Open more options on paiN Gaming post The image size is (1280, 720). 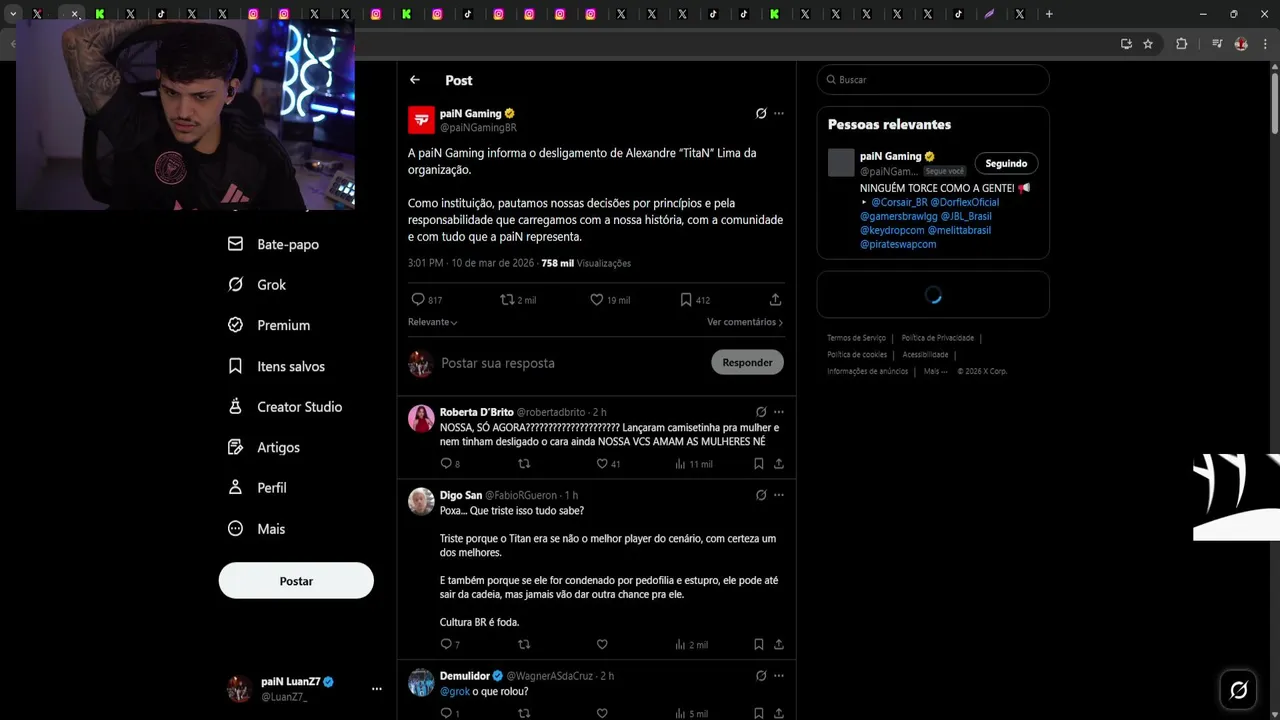pos(779,114)
